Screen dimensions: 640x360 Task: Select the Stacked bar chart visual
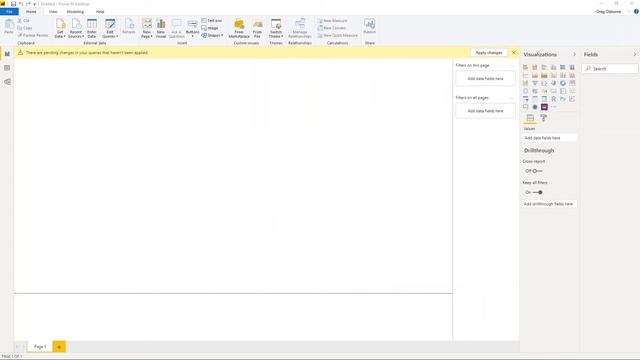click(525, 67)
